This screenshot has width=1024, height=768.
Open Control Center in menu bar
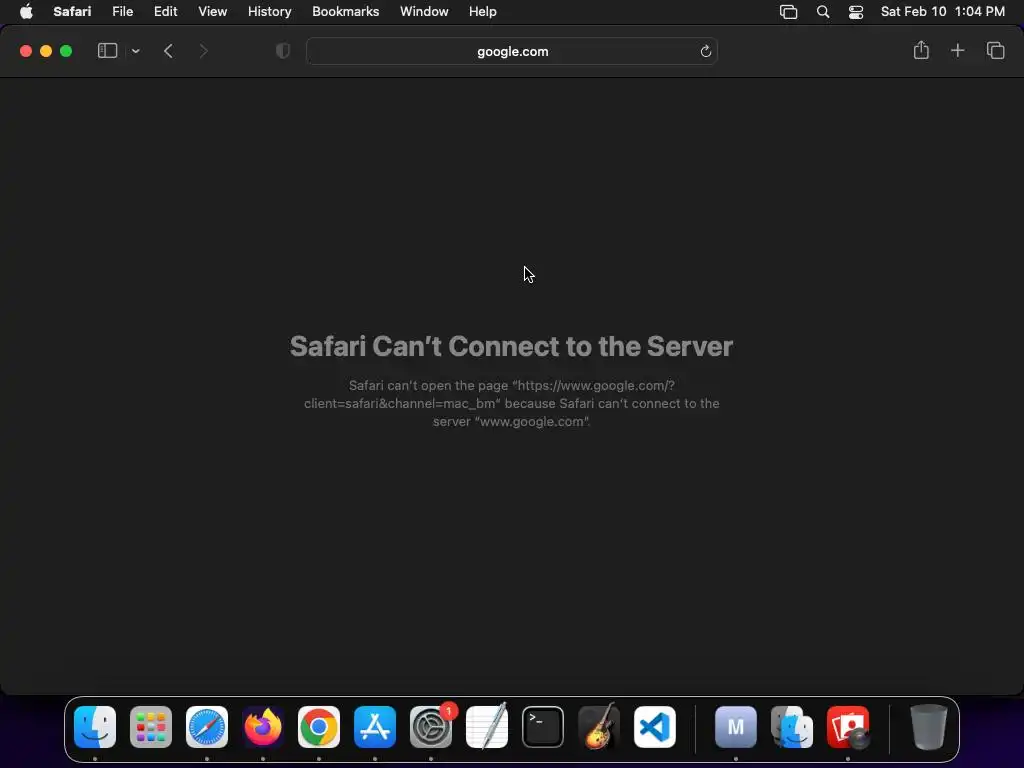pos(856,12)
